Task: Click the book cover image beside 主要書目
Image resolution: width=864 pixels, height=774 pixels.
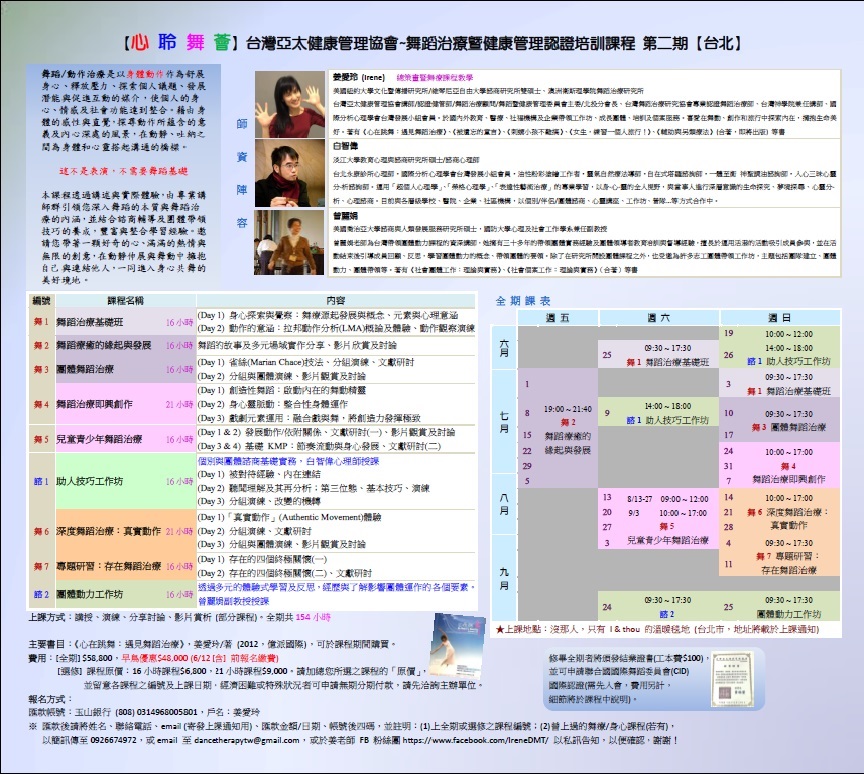Action: point(457,646)
